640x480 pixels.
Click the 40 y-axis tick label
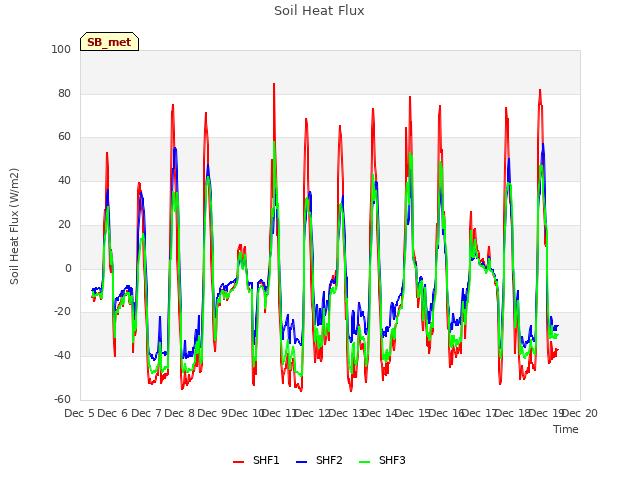click(x=64, y=180)
